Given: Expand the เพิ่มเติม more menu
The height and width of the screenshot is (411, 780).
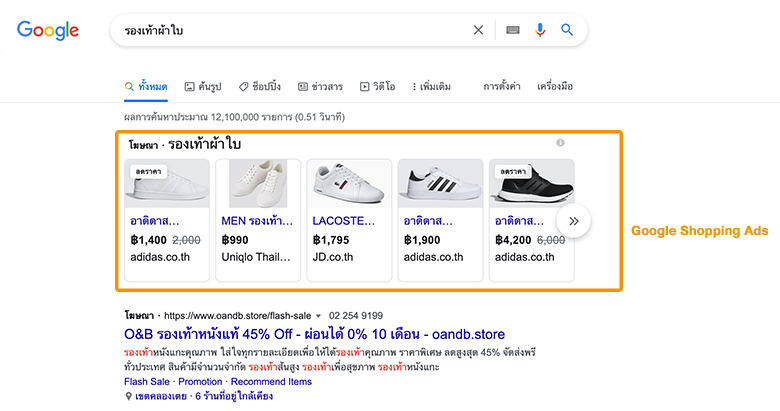Looking at the screenshot, I should (431, 87).
